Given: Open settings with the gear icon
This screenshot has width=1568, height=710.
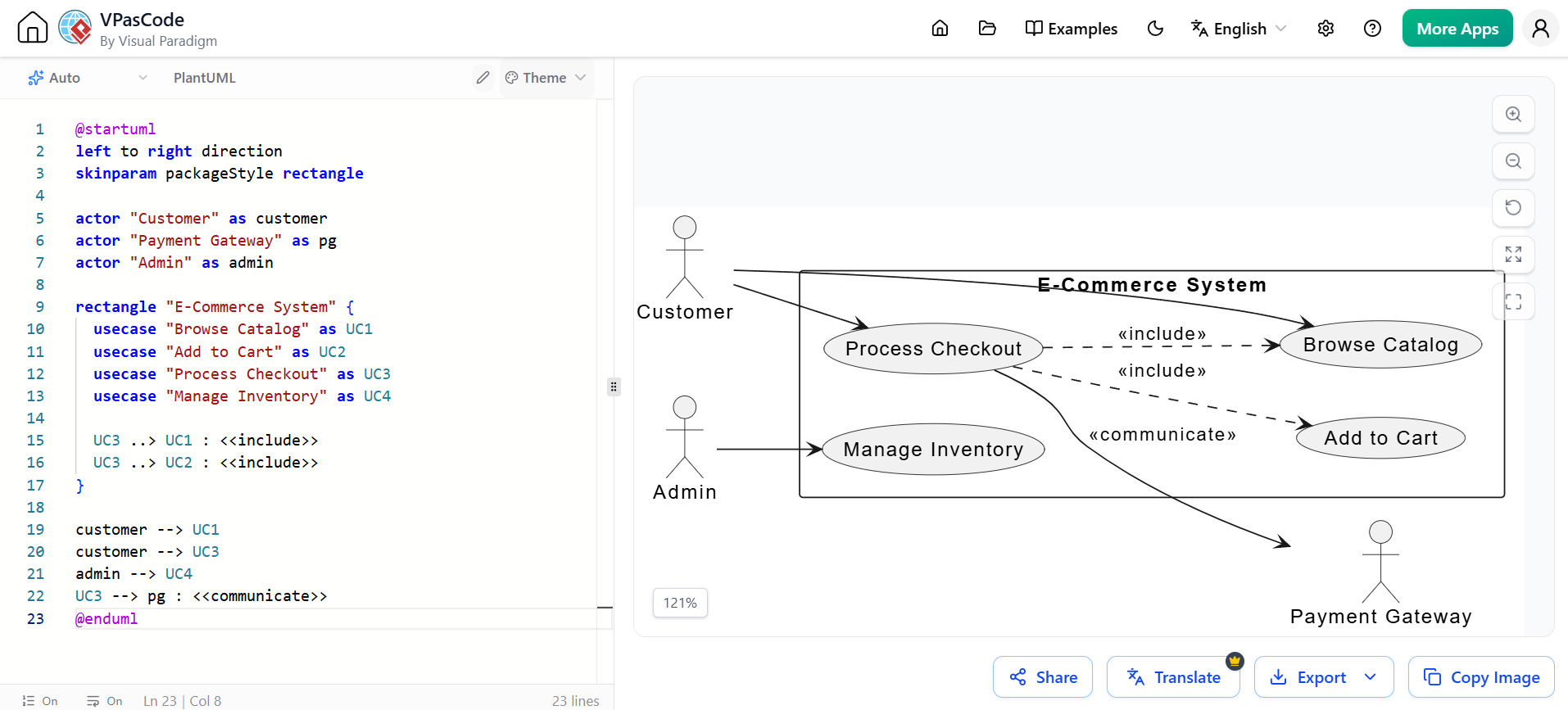Looking at the screenshot, I should 1326,29.
